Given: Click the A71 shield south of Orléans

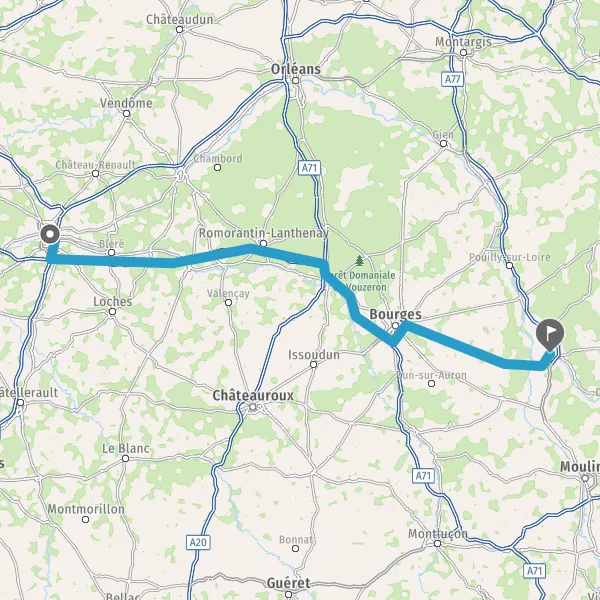Looking at the screenshot, I should click(309, 168).
